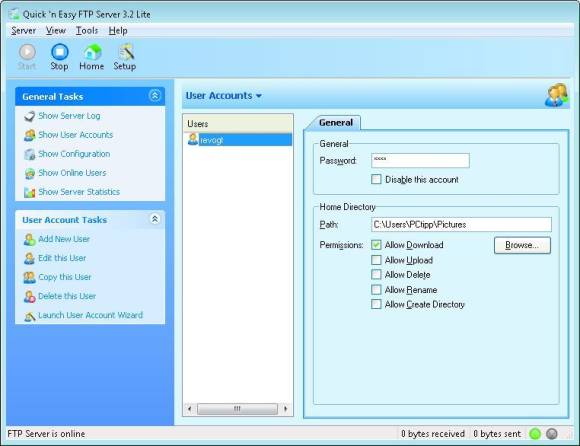Open the View menu
This screenshot has height=446, width=580.
pyautogui.click(x=56, y=30)
